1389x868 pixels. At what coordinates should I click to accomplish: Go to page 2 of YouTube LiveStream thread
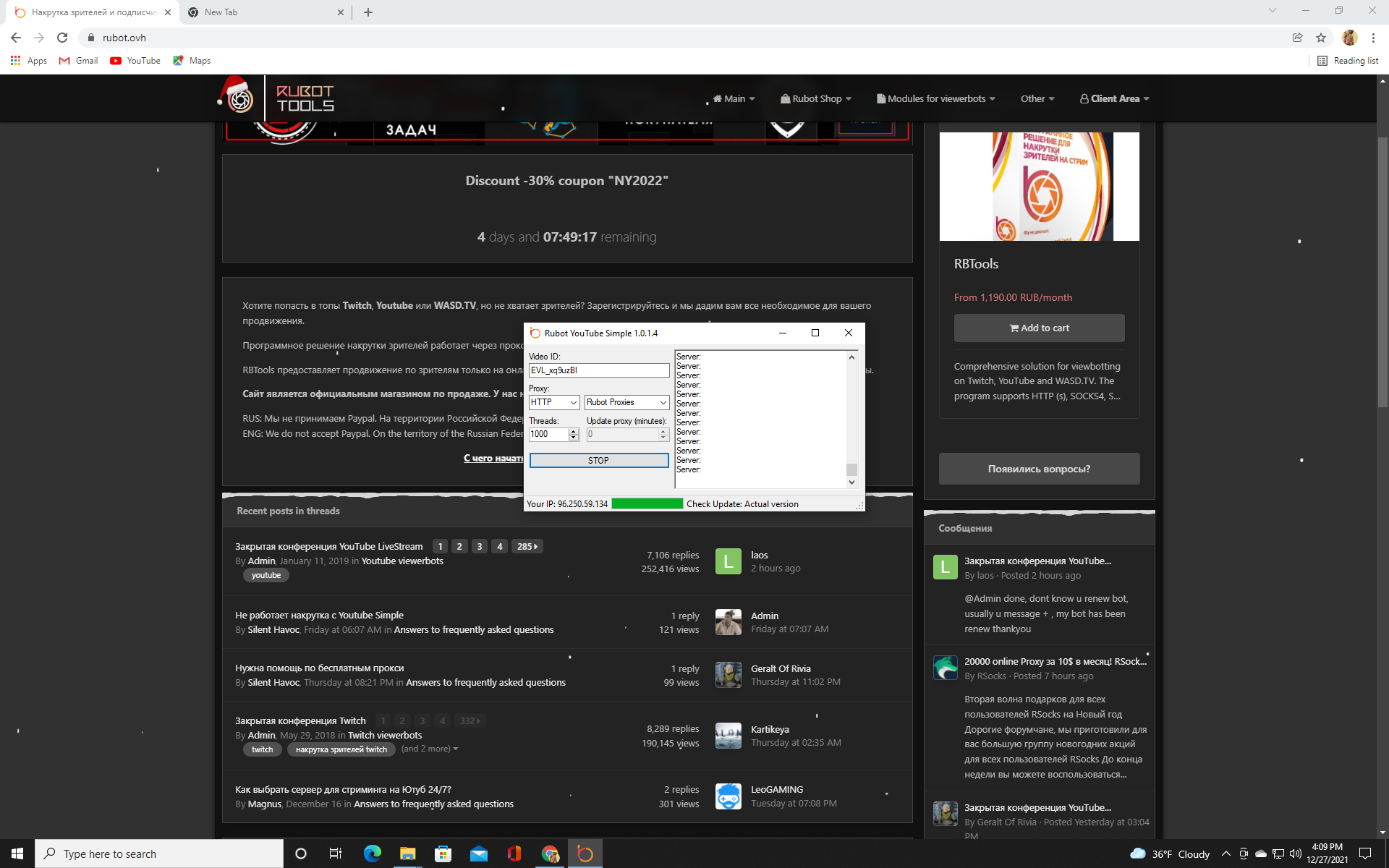tap(459, 547)
